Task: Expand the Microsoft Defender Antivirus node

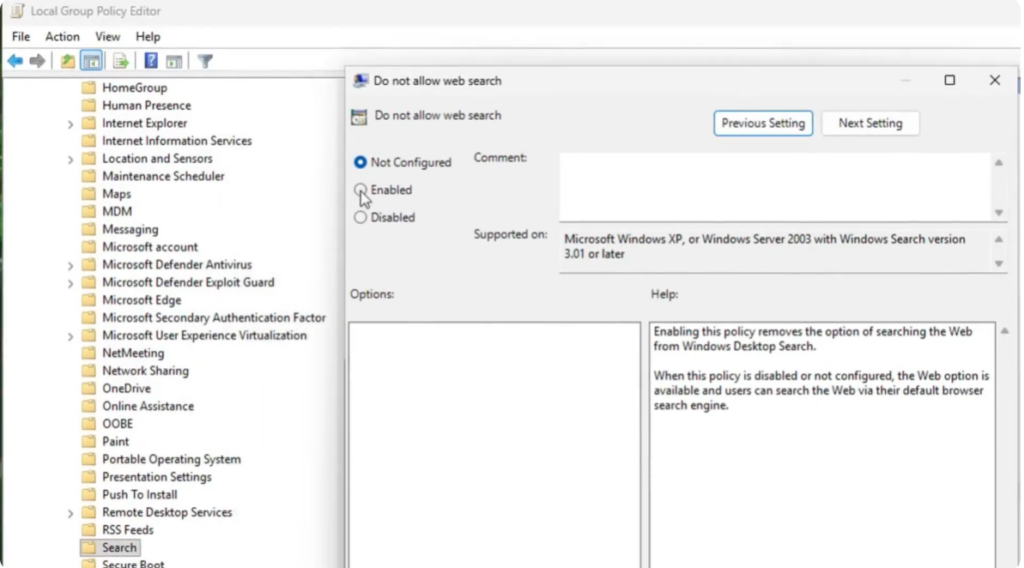Action: click(71, 265)
